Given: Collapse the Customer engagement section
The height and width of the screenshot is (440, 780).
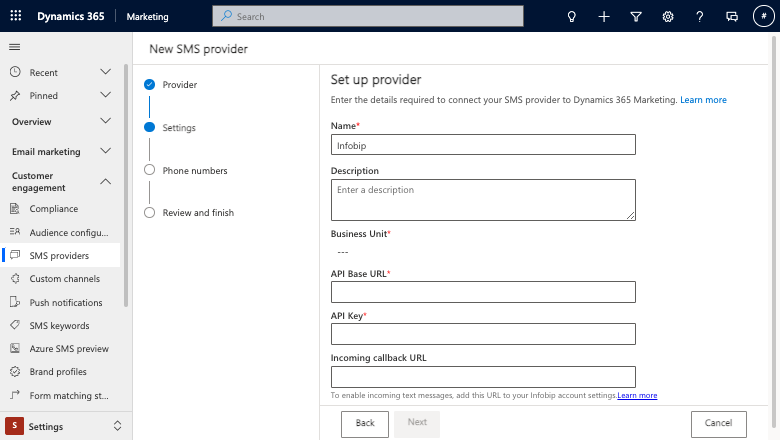Looking at the screenshot, I should (105, 181).
